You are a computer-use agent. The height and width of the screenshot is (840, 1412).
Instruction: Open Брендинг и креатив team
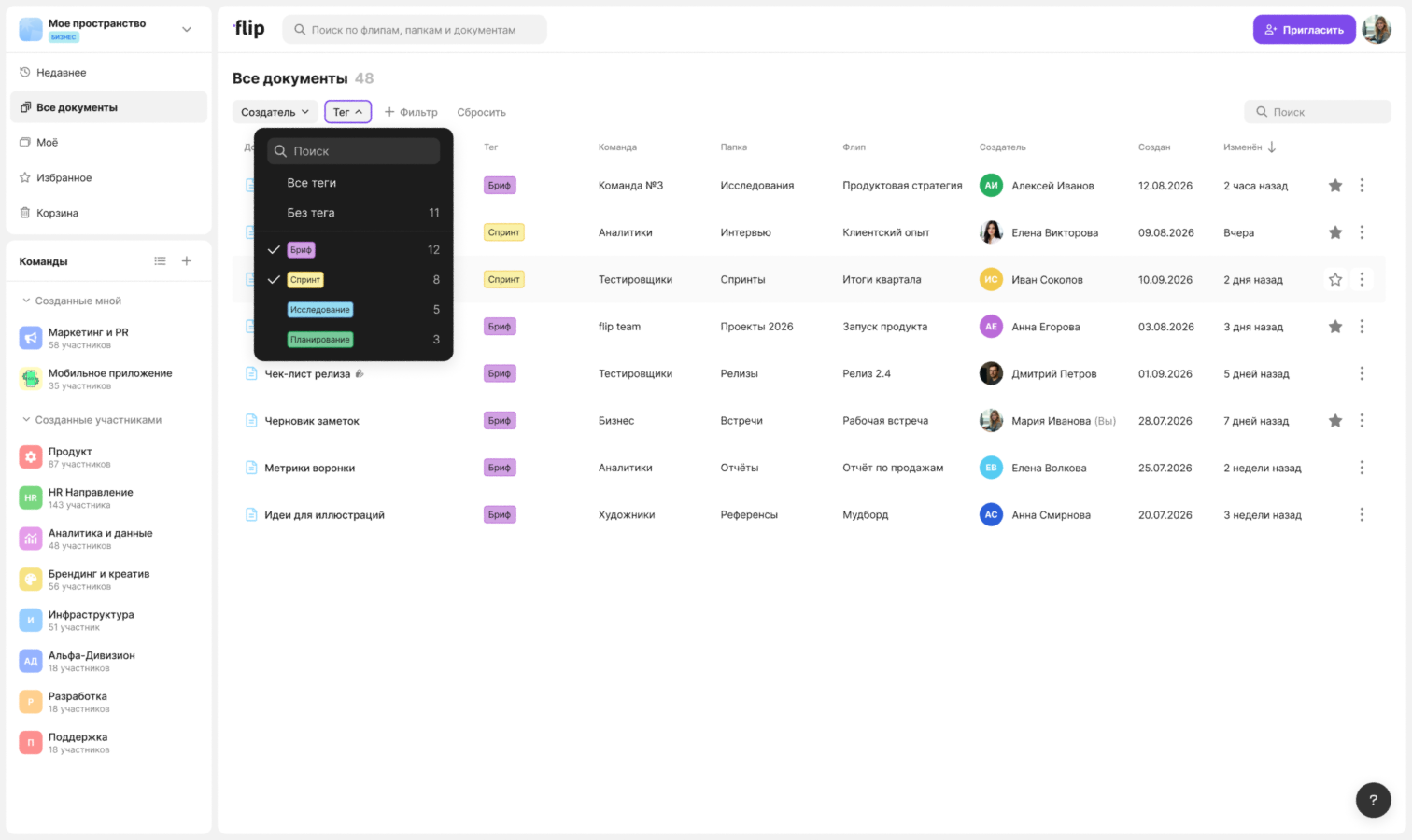[108, 580]
